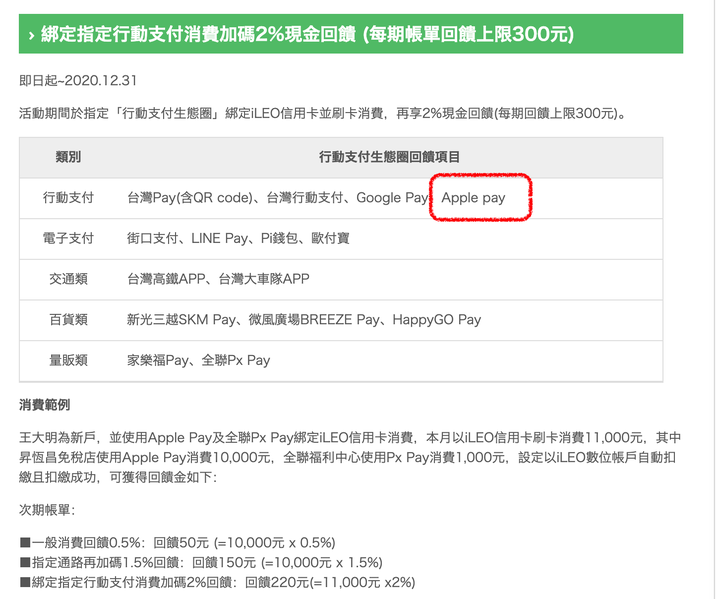
Task: Click the 次期帳單 label
Action: (47, 509)
